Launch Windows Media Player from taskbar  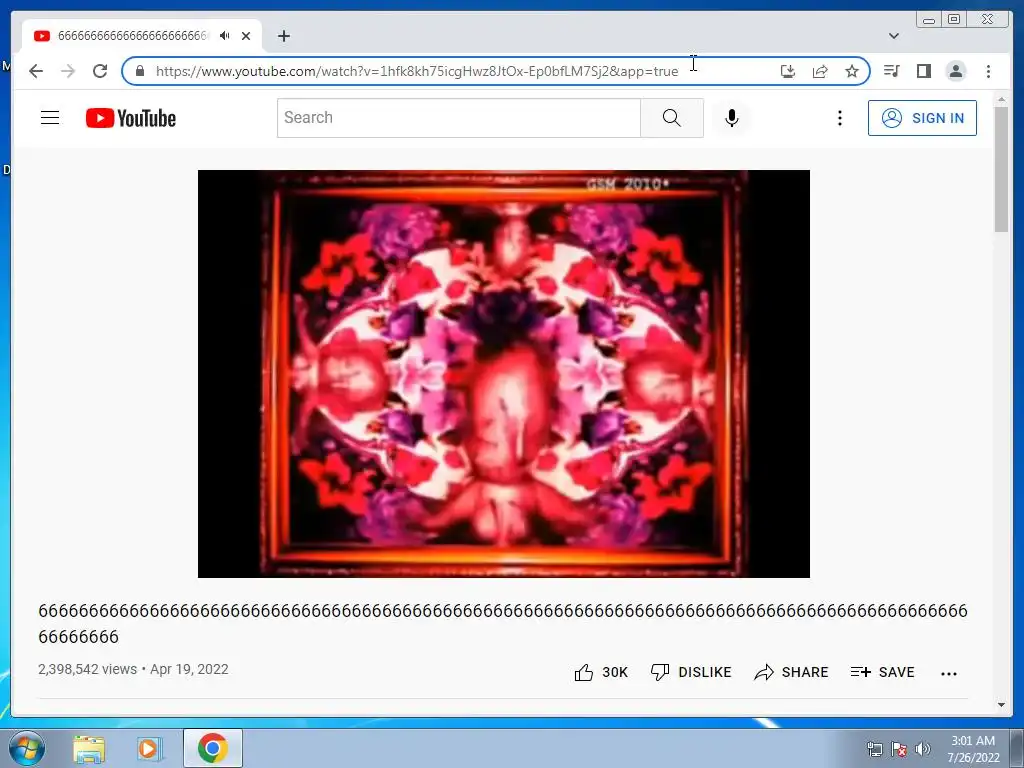[149, 748]
